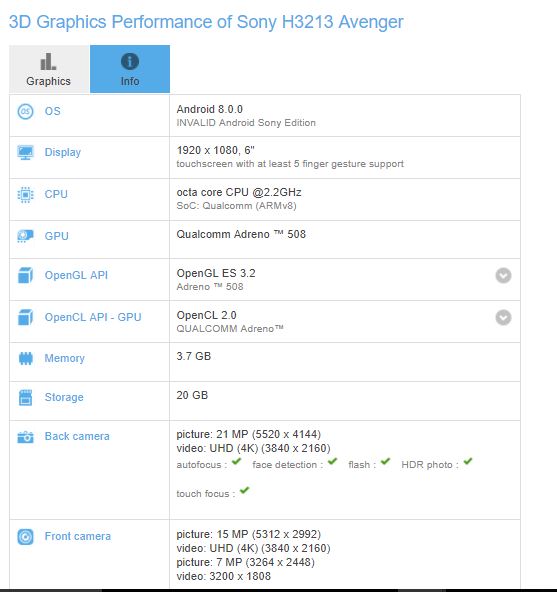Click the info circle icon on Info tab

pyautogui.click(x=130, y=61)
